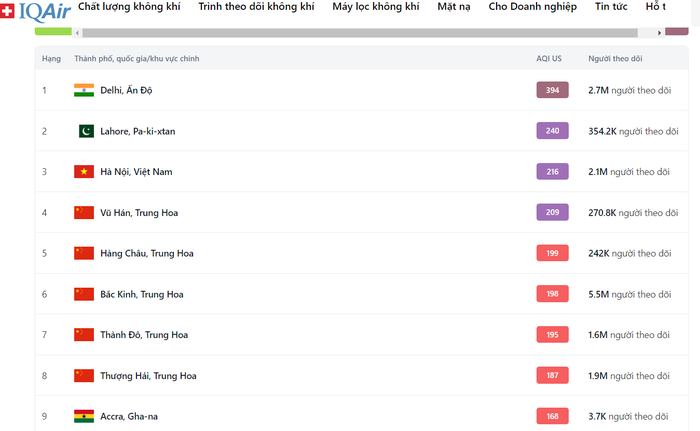Click the India flag icon next to Delhi

pos(84,90)
